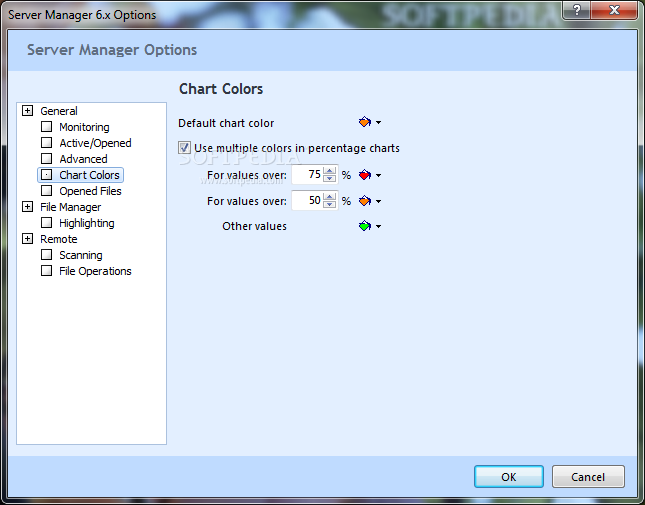Open the Other values color dropdown arrow
The width and height of the screenshot is (645, 505).
pyautogui.click(x=378, y=226)
